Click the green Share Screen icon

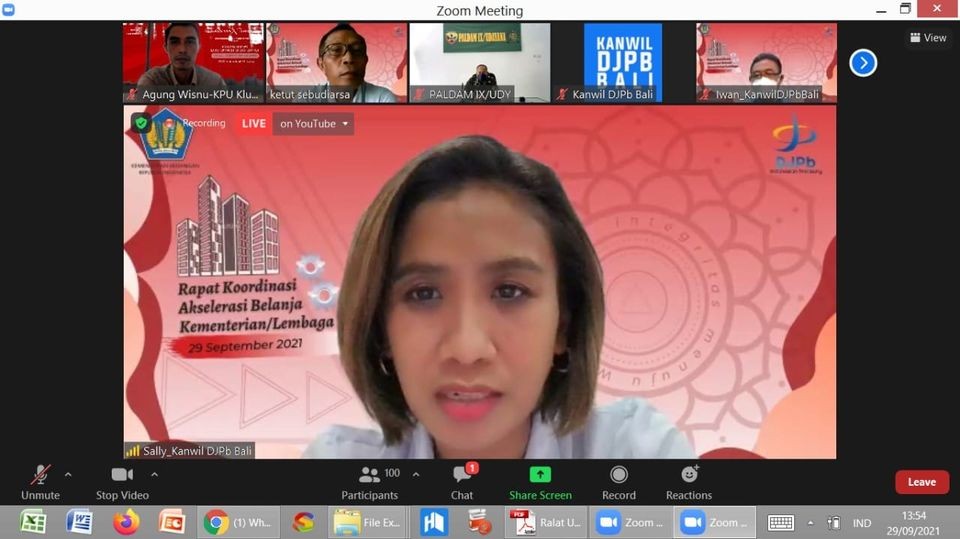[x=540, y=475]
